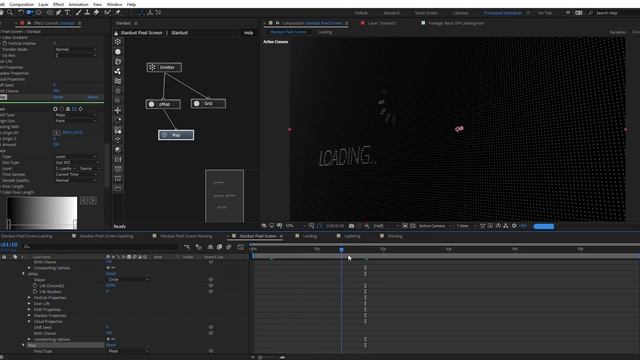Click the previous gradient preset arrow

click(84, 200)
